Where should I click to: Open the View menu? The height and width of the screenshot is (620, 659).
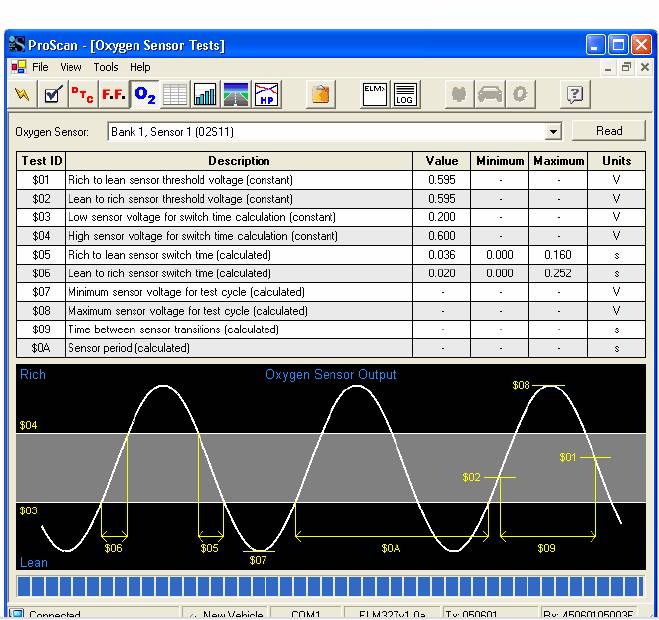coord(71,67)
